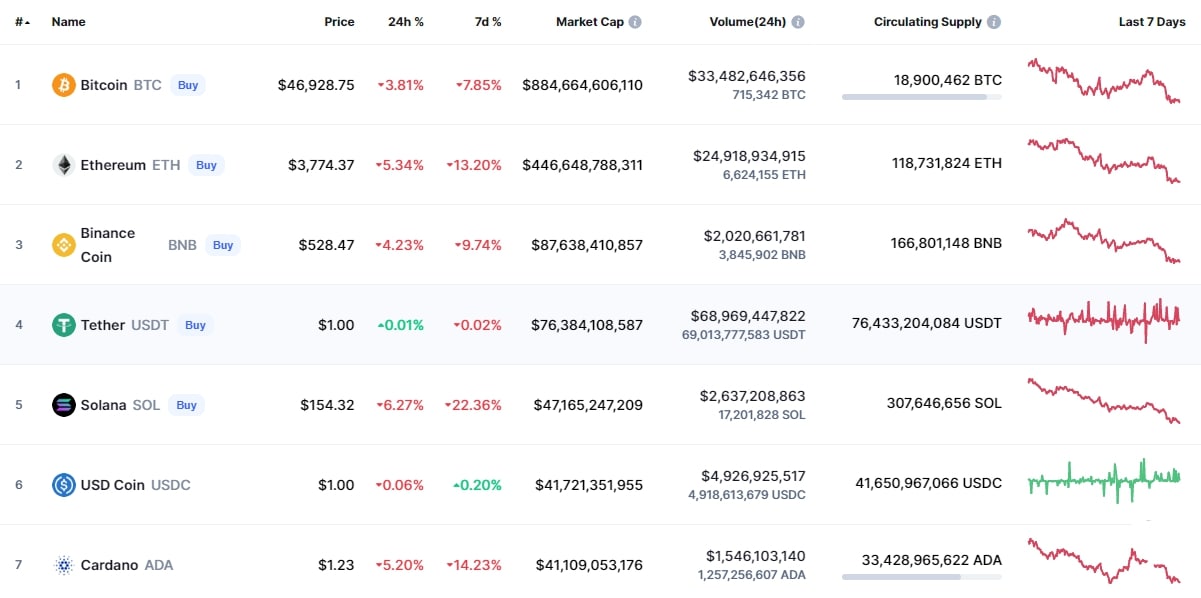The width and height of the screenshot is (1201, 598).
Task: Open Solana's 7-day sparkline chart
Action: tap(1104, 401)
